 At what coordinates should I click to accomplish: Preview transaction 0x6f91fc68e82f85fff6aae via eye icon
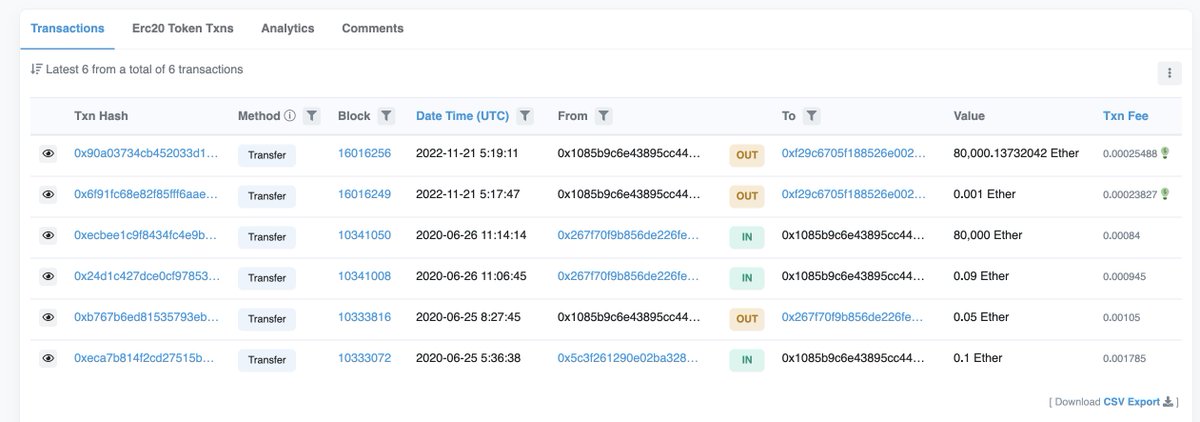tap(47, 195)
